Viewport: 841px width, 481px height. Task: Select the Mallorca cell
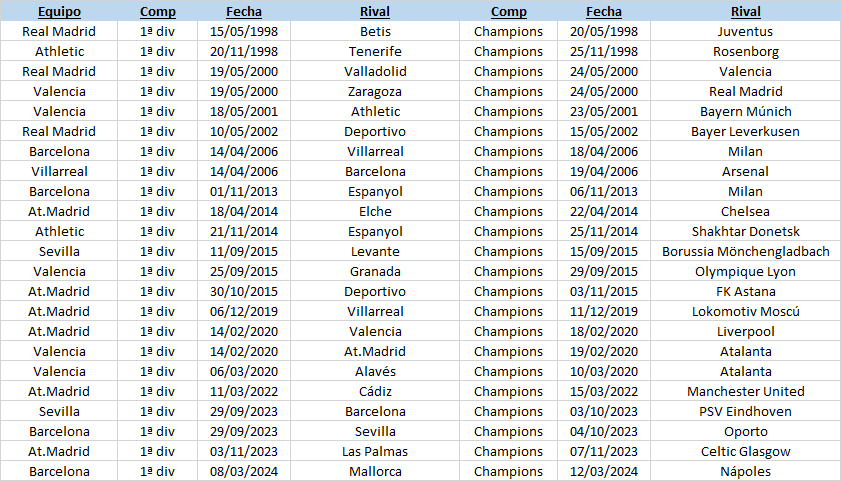(x=375, y=471)
